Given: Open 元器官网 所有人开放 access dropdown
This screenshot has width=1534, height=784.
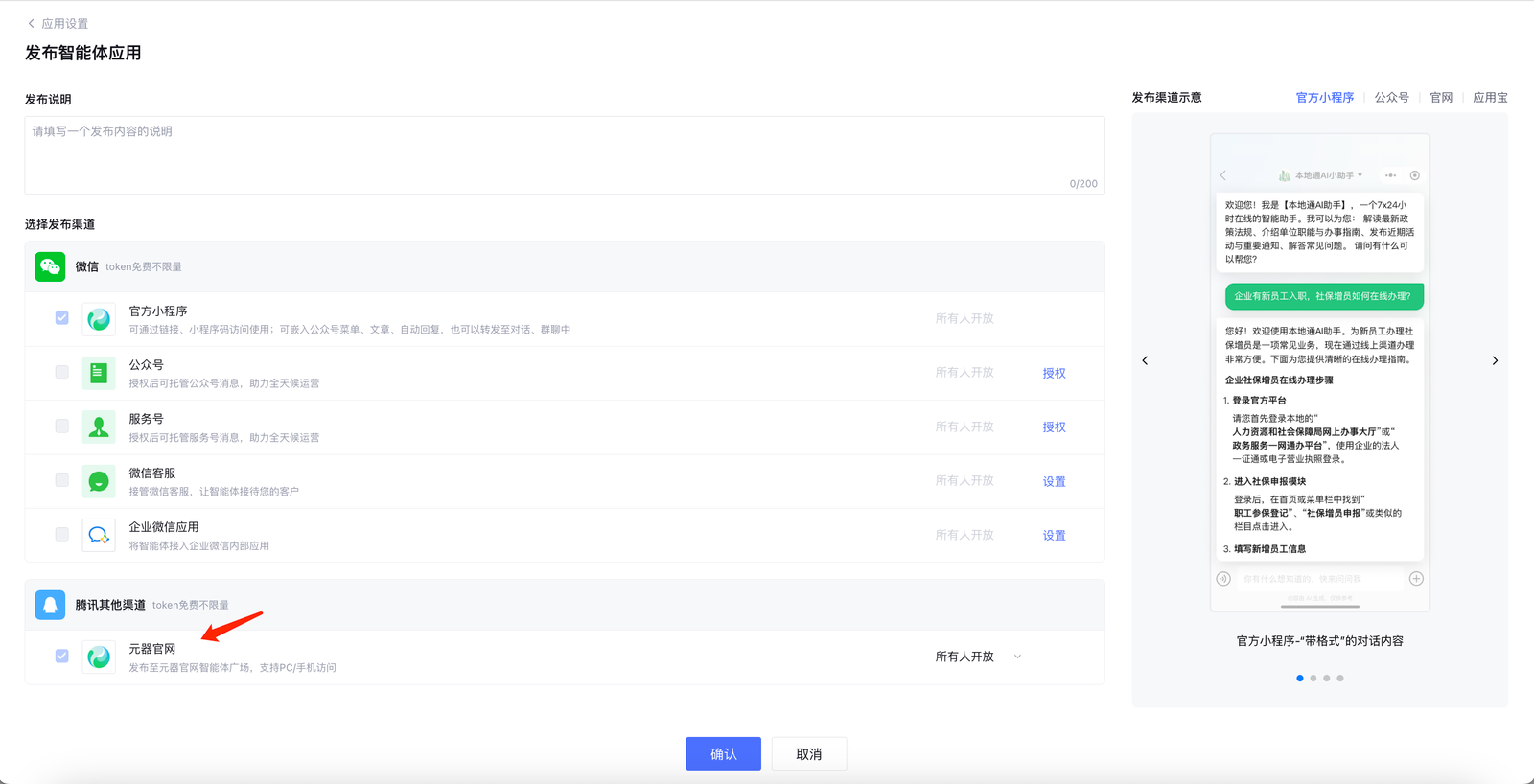Looking at the screenshot, I should tap(978, 657).
